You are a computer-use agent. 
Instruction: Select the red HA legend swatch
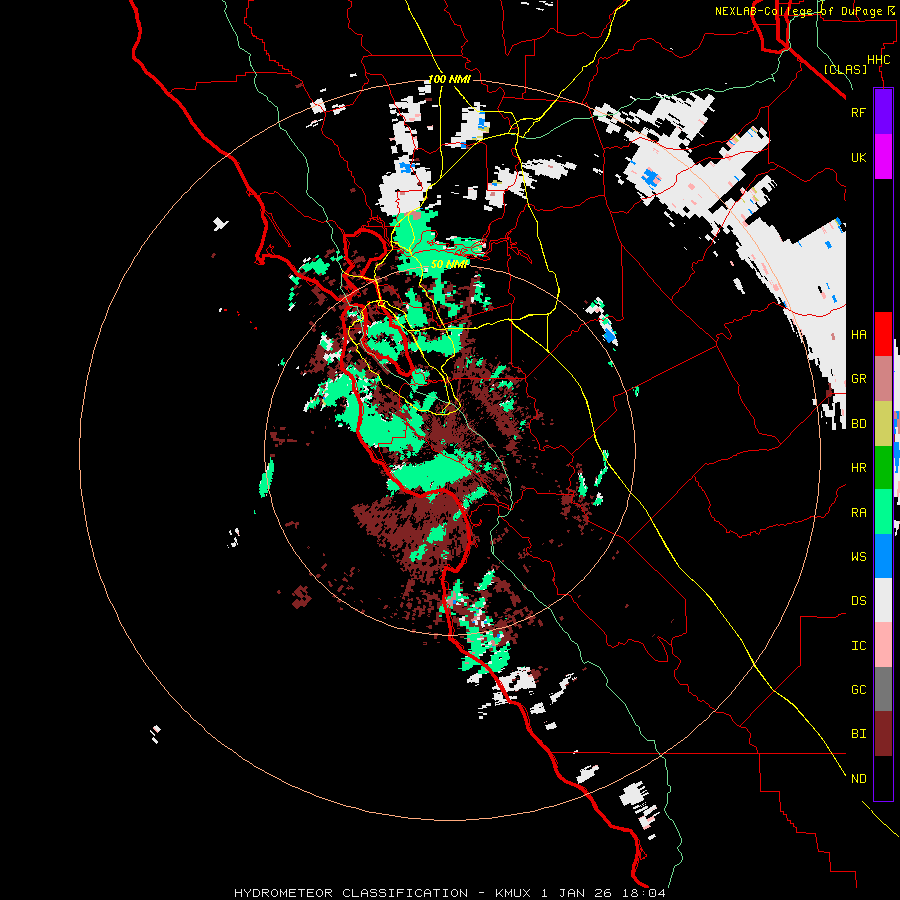[883, 334]
